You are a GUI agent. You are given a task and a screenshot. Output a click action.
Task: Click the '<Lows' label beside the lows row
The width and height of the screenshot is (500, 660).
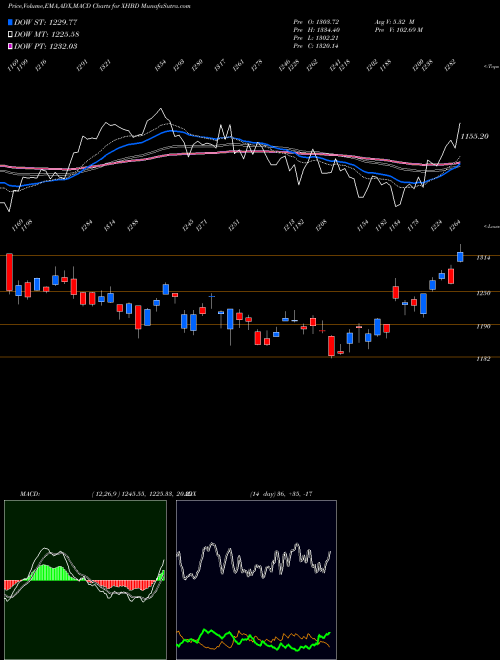coord(491,226)
